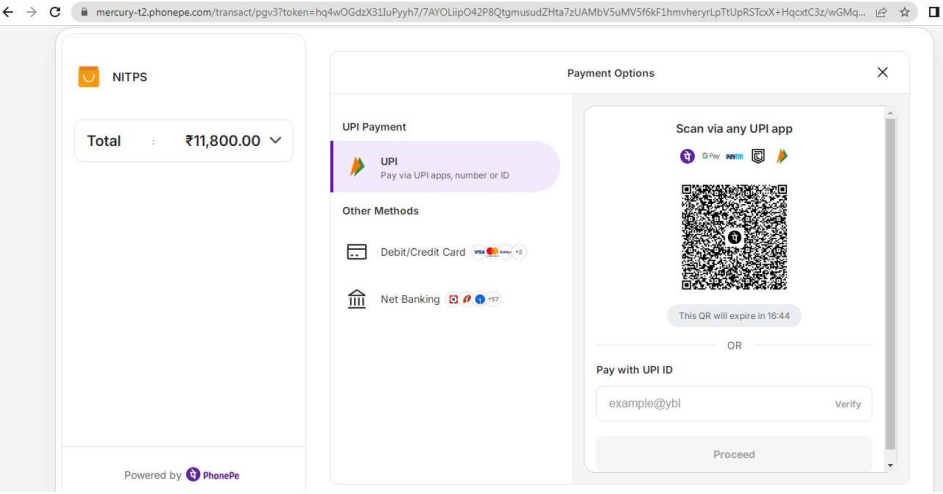Click the UPI QR code image
The image size is (943, 494).
click(734, 237)
